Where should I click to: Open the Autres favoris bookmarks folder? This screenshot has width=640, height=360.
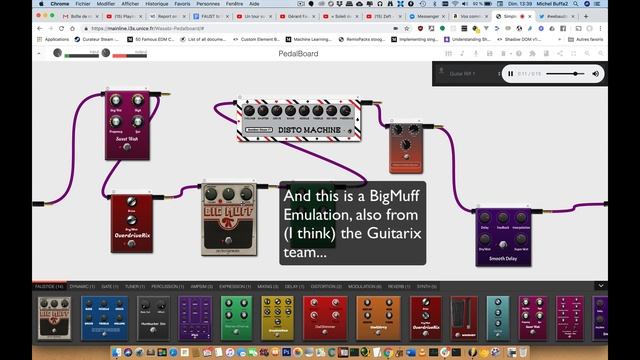click(x=585, y=40)
